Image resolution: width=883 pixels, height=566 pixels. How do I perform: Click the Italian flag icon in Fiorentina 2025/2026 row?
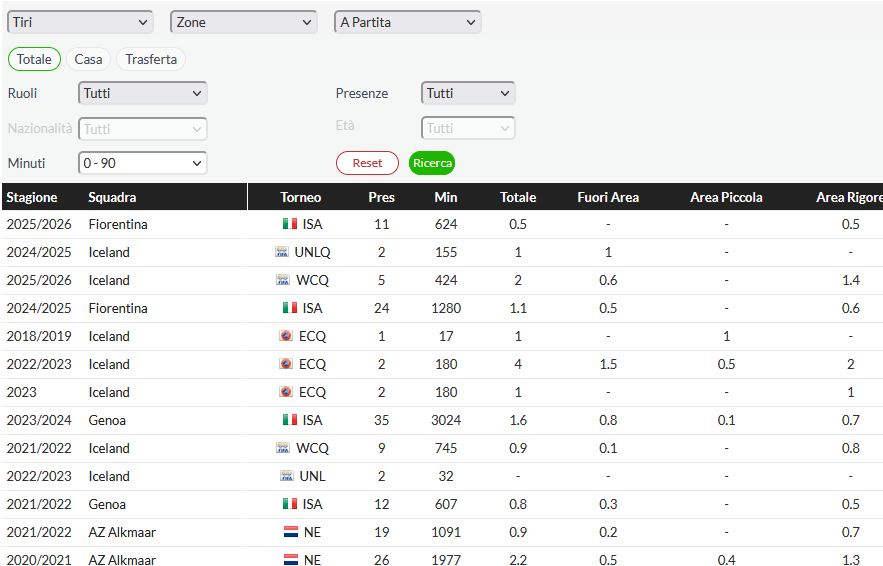coord(290,224)
